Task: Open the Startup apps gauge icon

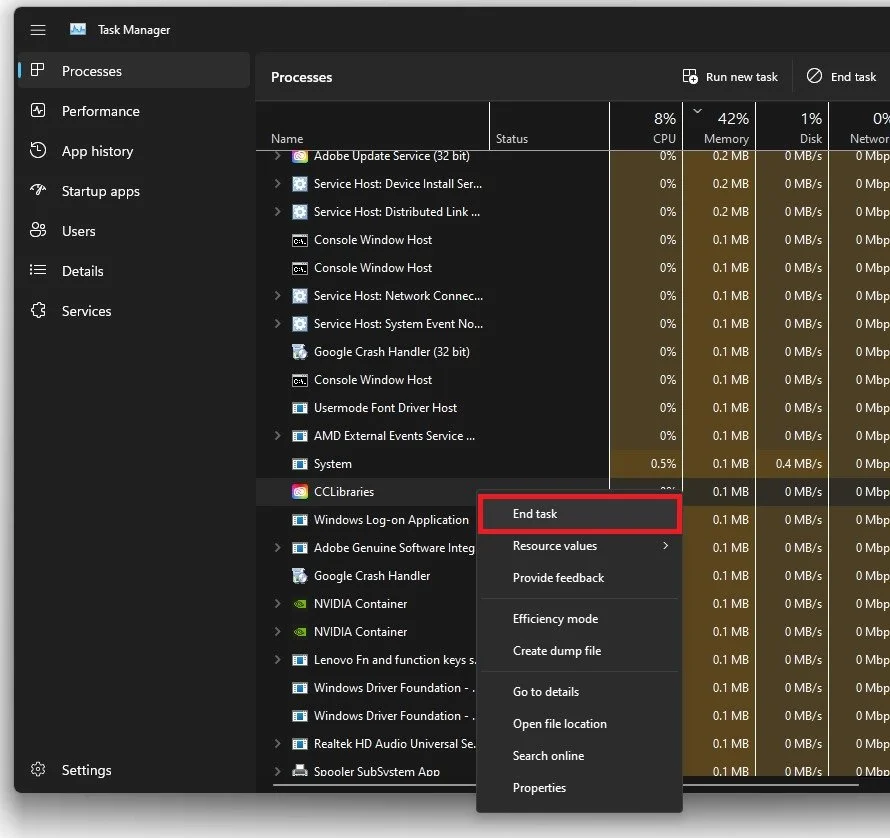Action: click(38, 190)
